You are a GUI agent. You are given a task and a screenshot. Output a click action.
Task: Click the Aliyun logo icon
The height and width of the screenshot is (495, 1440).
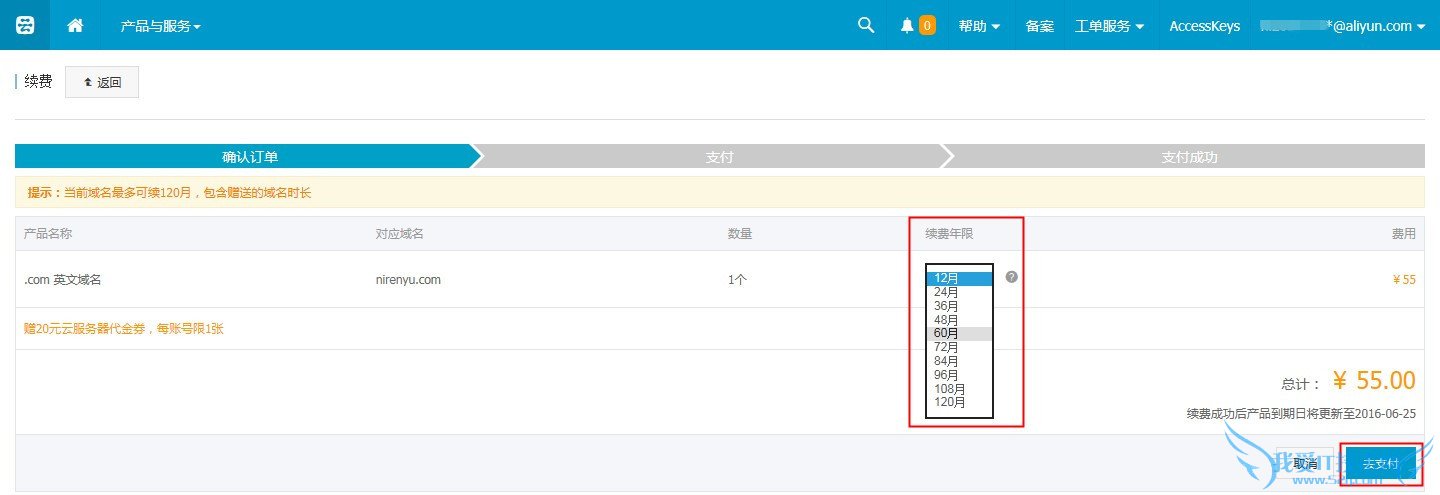25,25
